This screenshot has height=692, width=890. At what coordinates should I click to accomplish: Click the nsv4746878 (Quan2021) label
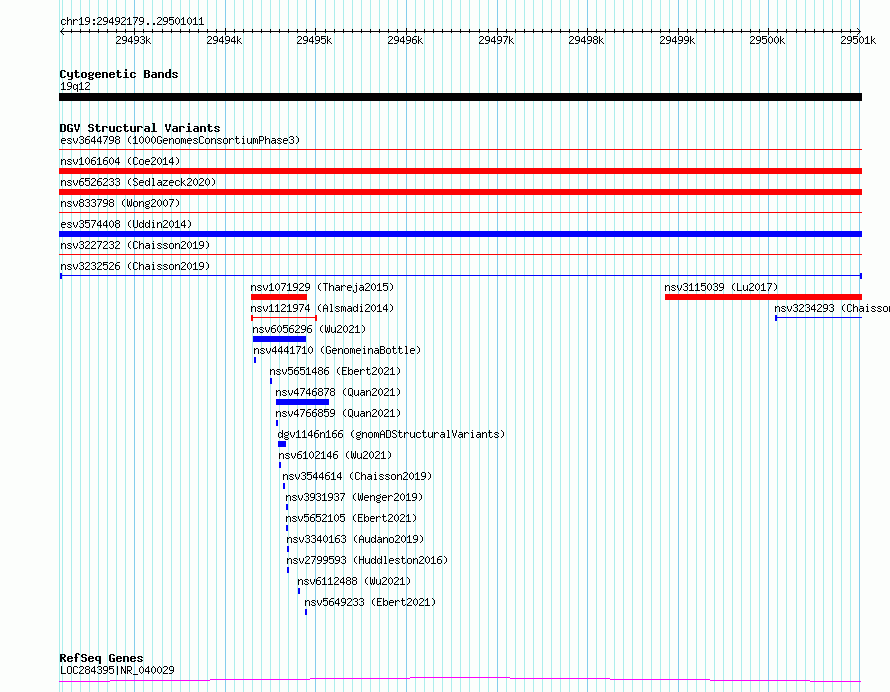pyautogui.click(x=338, y=392)
